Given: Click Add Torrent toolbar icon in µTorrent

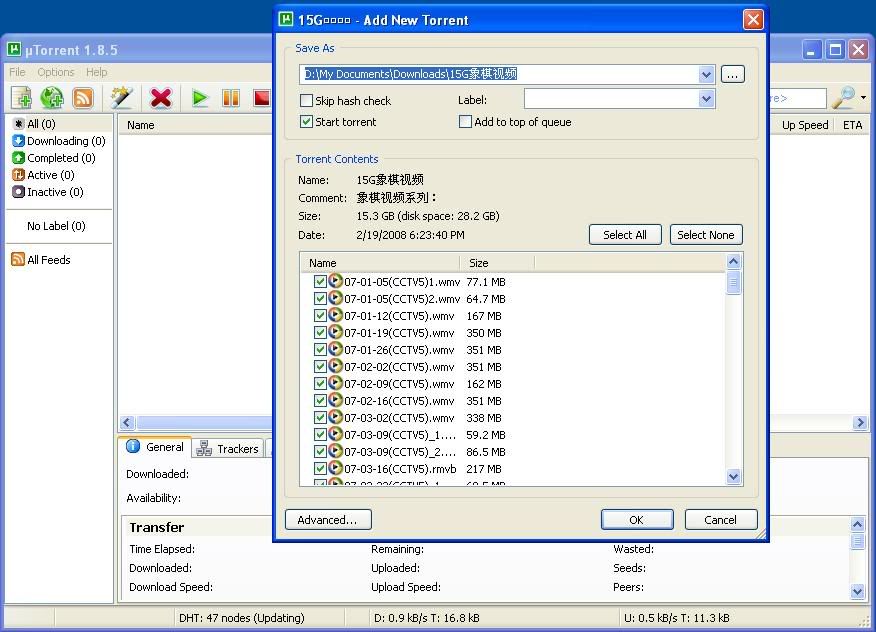Looking at the screenshot, I should 22,98.
